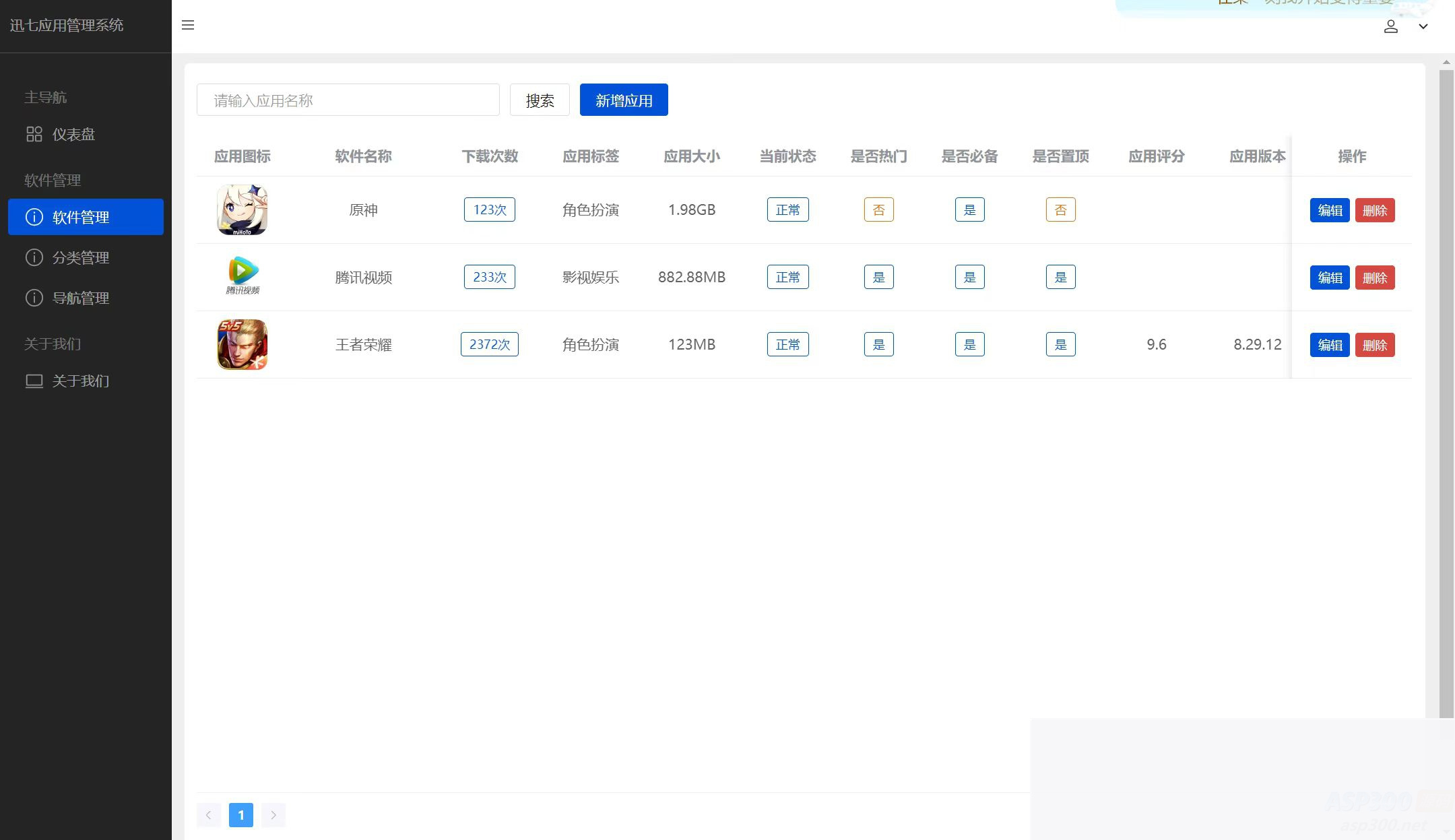This screenshot has height=840, width=1455.
Task: Collapse the sidebar using the hamburger icon
Action: click(x=187, y=25)
